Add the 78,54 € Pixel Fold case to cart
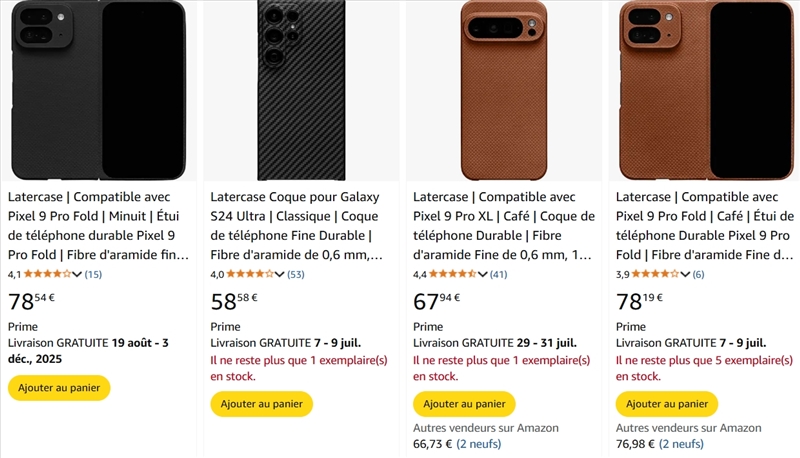 58,388
